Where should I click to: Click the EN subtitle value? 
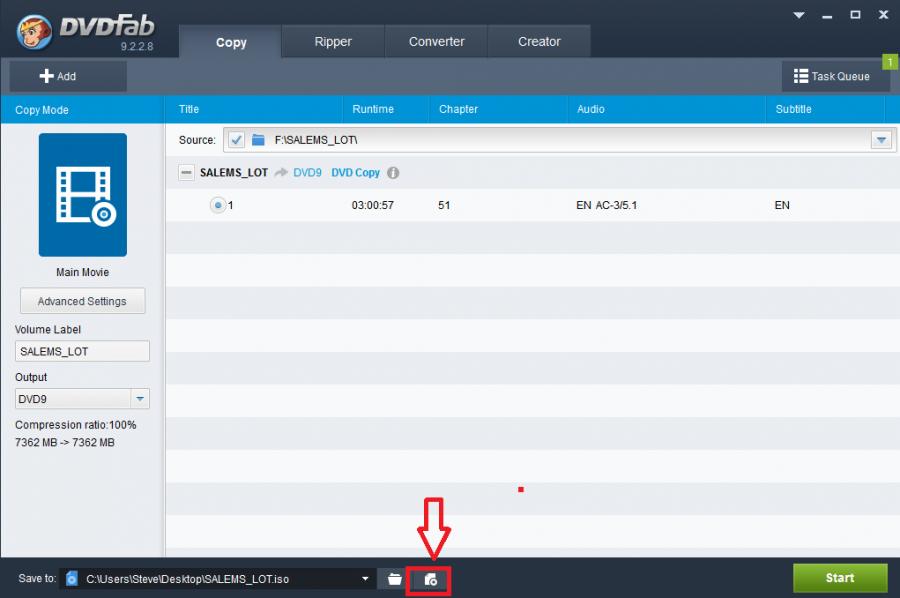click(x=782, y=205)
